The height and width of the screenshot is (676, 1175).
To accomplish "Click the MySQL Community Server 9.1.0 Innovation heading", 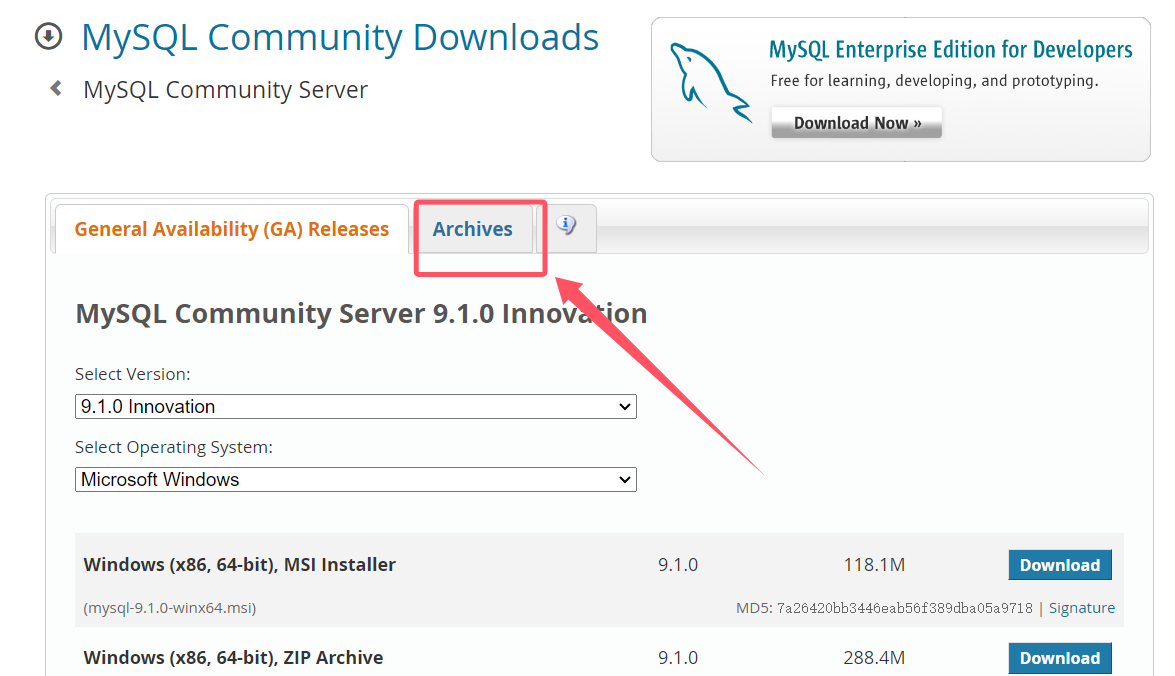I will tap(361, 313).
